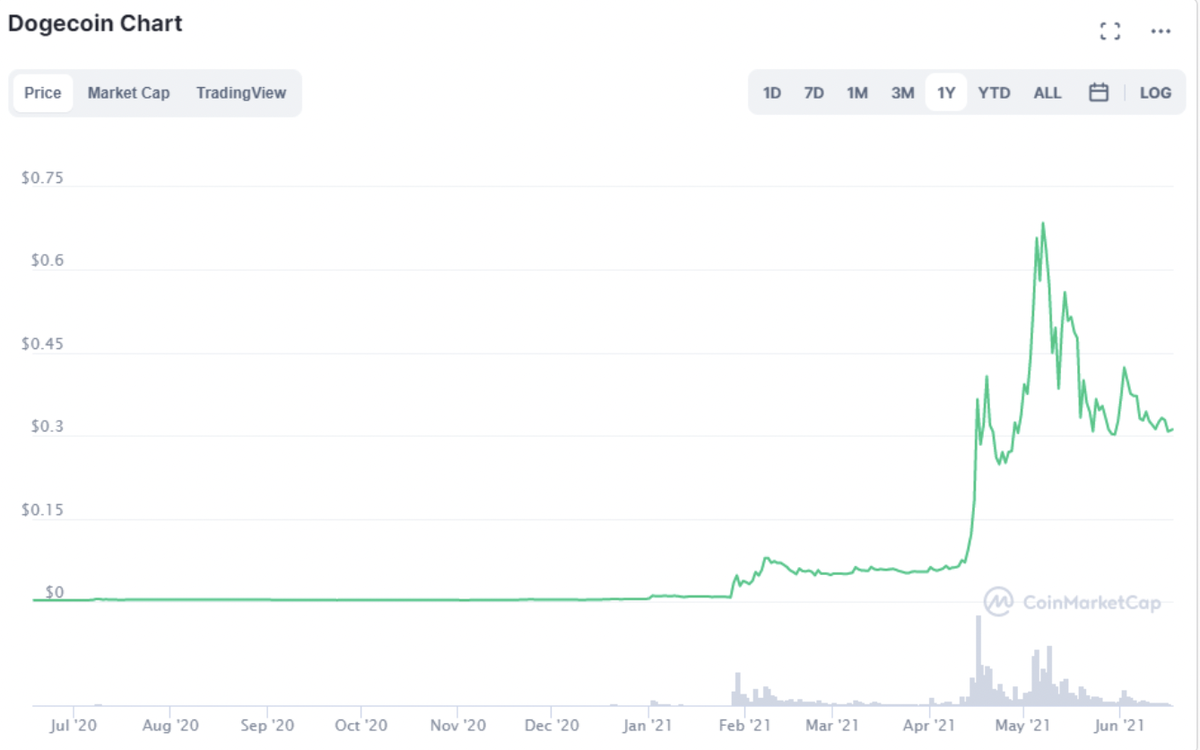Open the calendar date range picker
The height and width of the screenshot is (750, 1200).
1098,93
